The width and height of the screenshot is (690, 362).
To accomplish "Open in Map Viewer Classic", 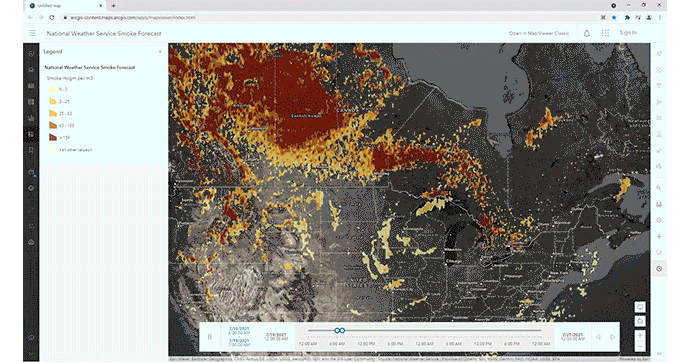I will click(539, 33).
